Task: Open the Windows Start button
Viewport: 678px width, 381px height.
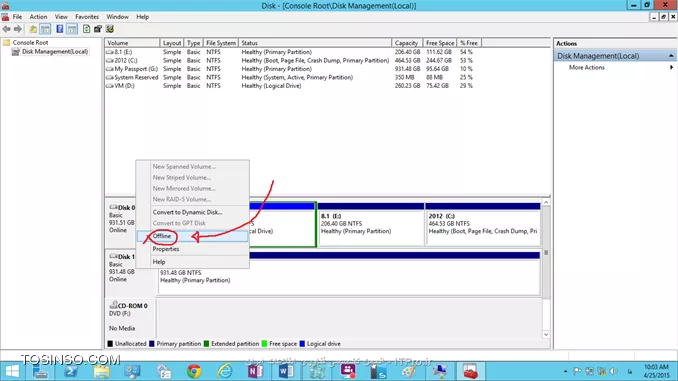Action: [x=12, y=371]
